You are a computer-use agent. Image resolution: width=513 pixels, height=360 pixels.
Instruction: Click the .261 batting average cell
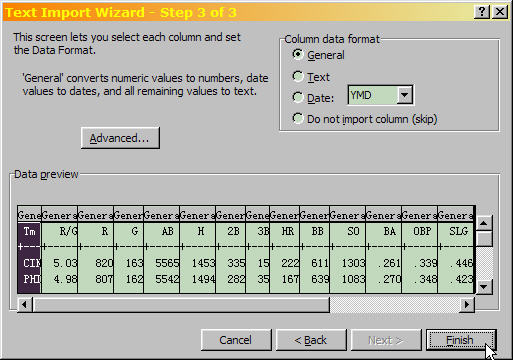pos(389,263)
